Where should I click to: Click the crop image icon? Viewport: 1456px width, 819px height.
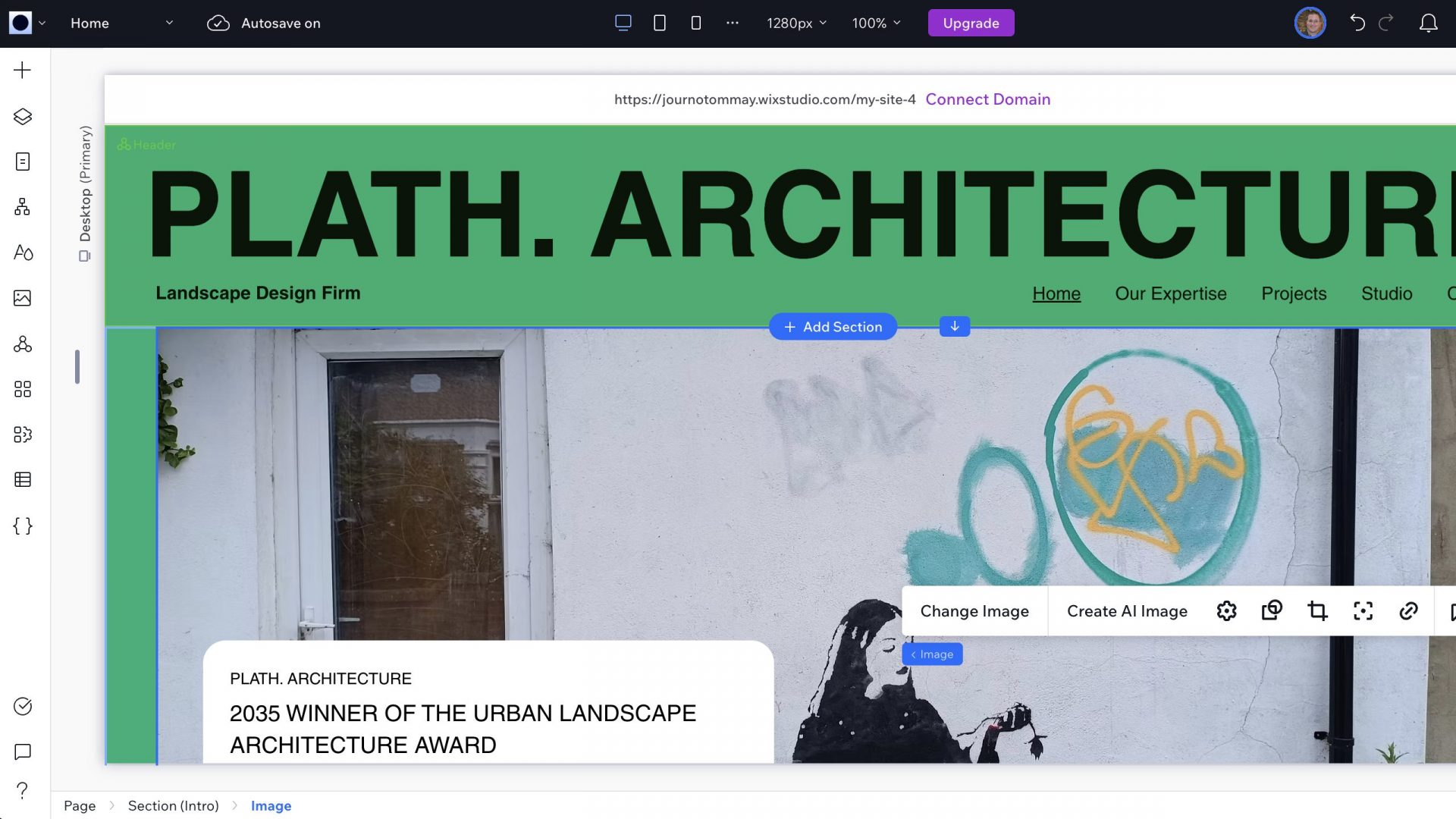[x=1317, y=611]
